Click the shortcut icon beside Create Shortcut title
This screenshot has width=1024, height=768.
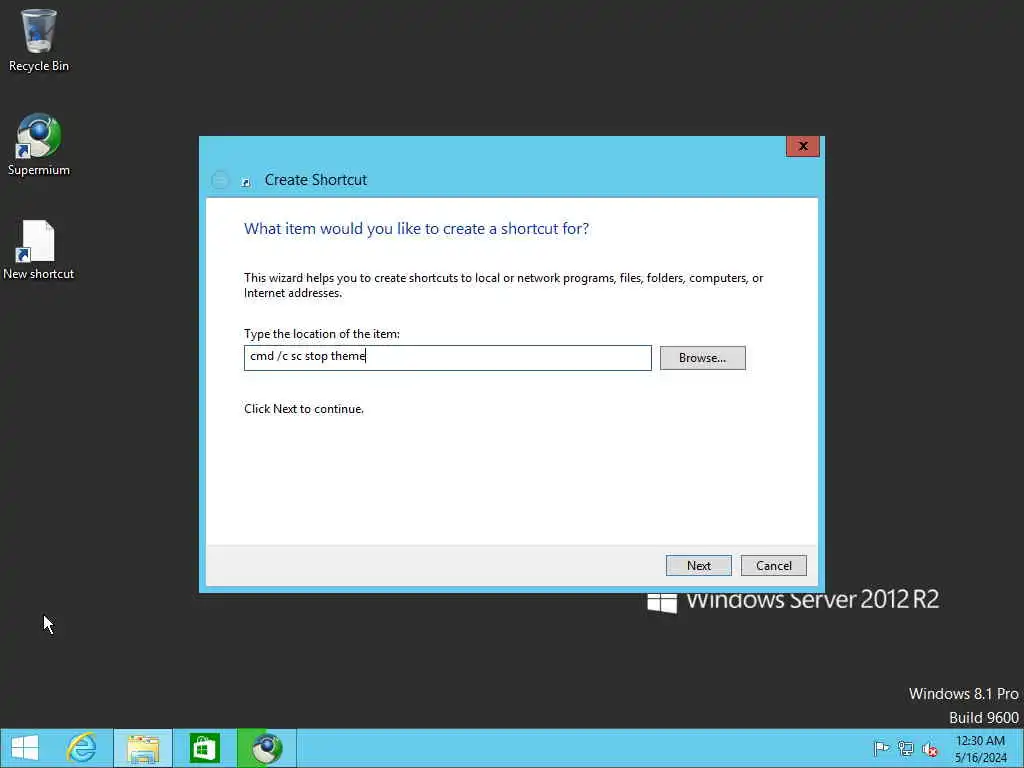click(x=246, y=182)
